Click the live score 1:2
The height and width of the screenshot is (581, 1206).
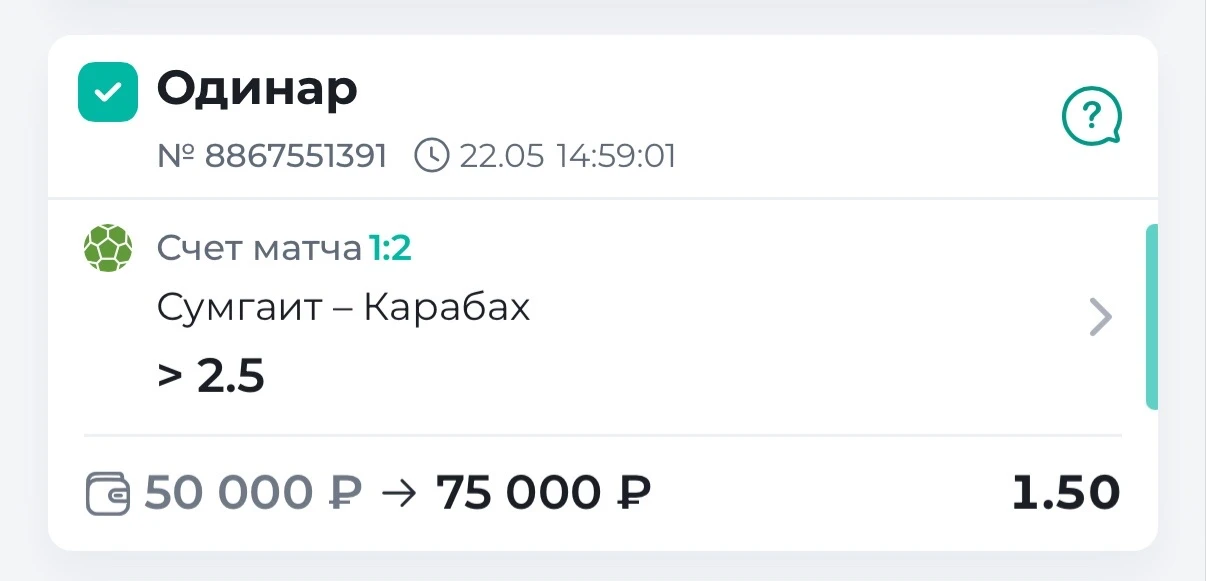coord(391,249)
